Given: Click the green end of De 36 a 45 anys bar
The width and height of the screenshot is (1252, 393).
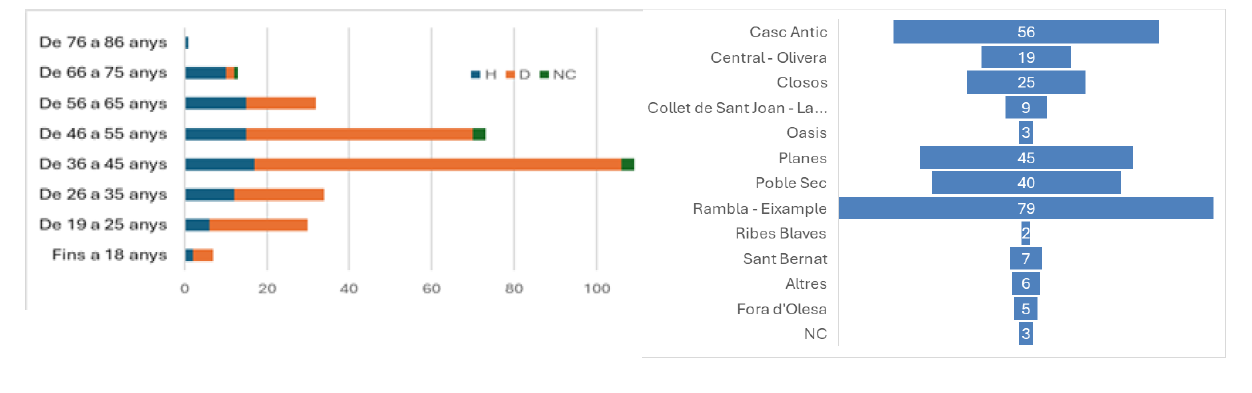Looking at the screenshot, I should 628,164.
